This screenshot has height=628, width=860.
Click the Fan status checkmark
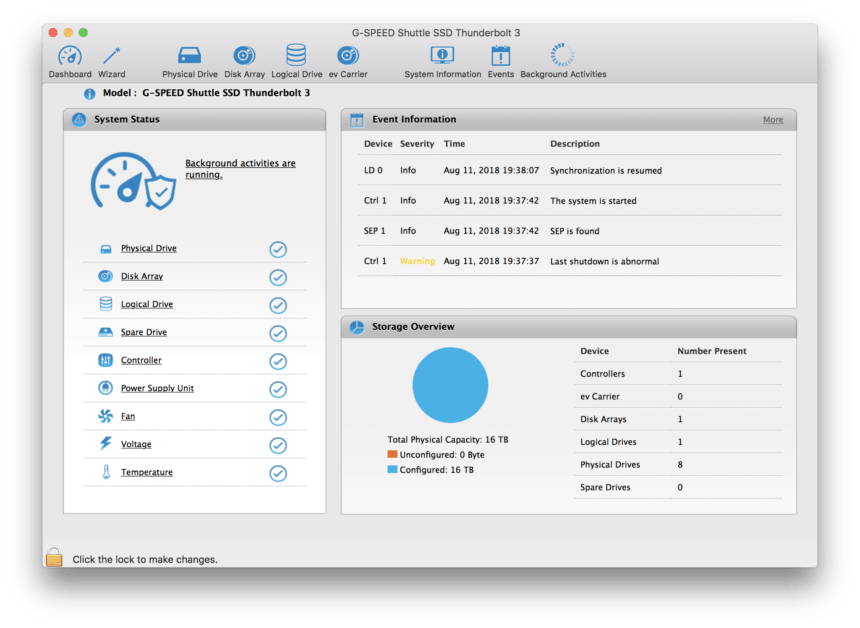point(278,417)
